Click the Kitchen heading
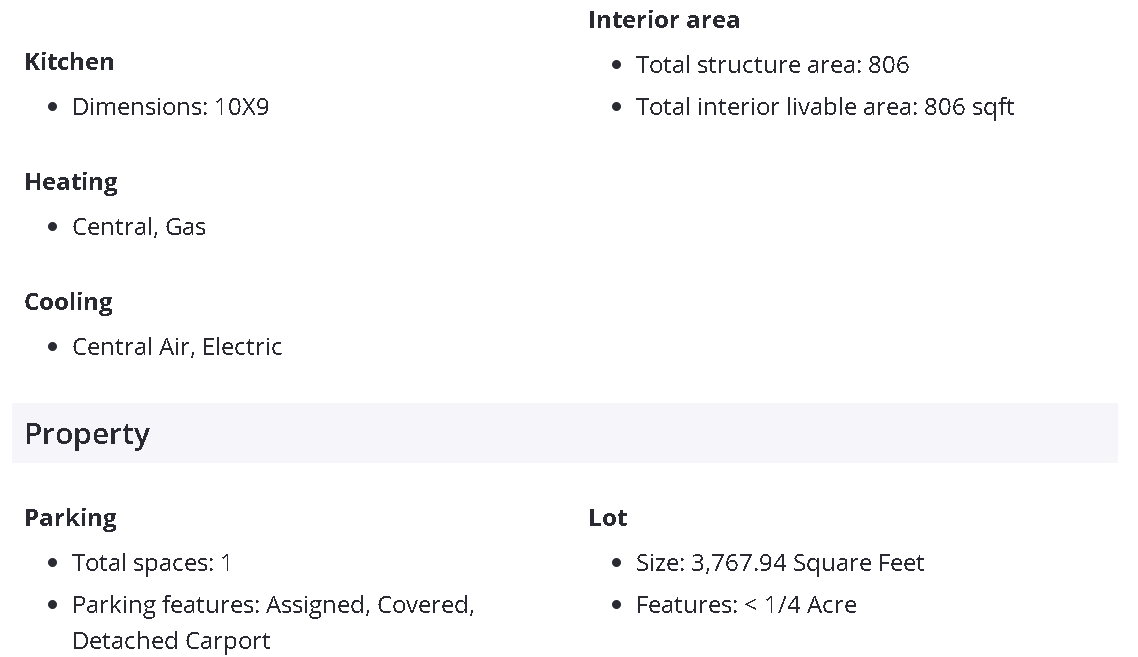Screen dimensions: 1138x657 (x=69, y=62)
